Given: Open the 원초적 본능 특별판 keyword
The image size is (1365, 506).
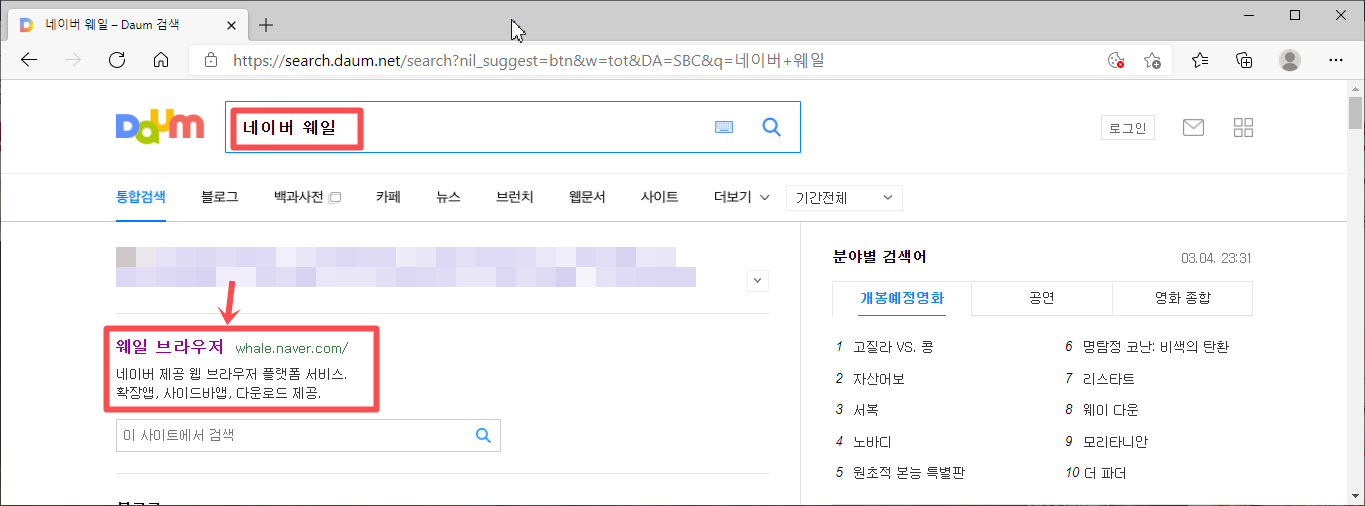Looking at the screenshot, I should point(908,473).
